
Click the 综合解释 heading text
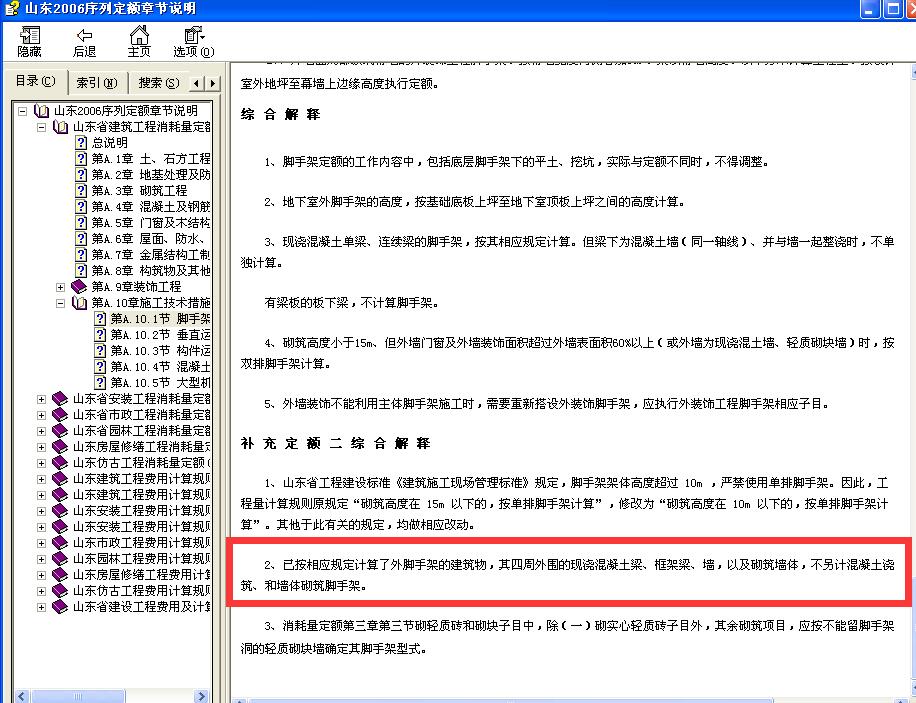(280, 115)
